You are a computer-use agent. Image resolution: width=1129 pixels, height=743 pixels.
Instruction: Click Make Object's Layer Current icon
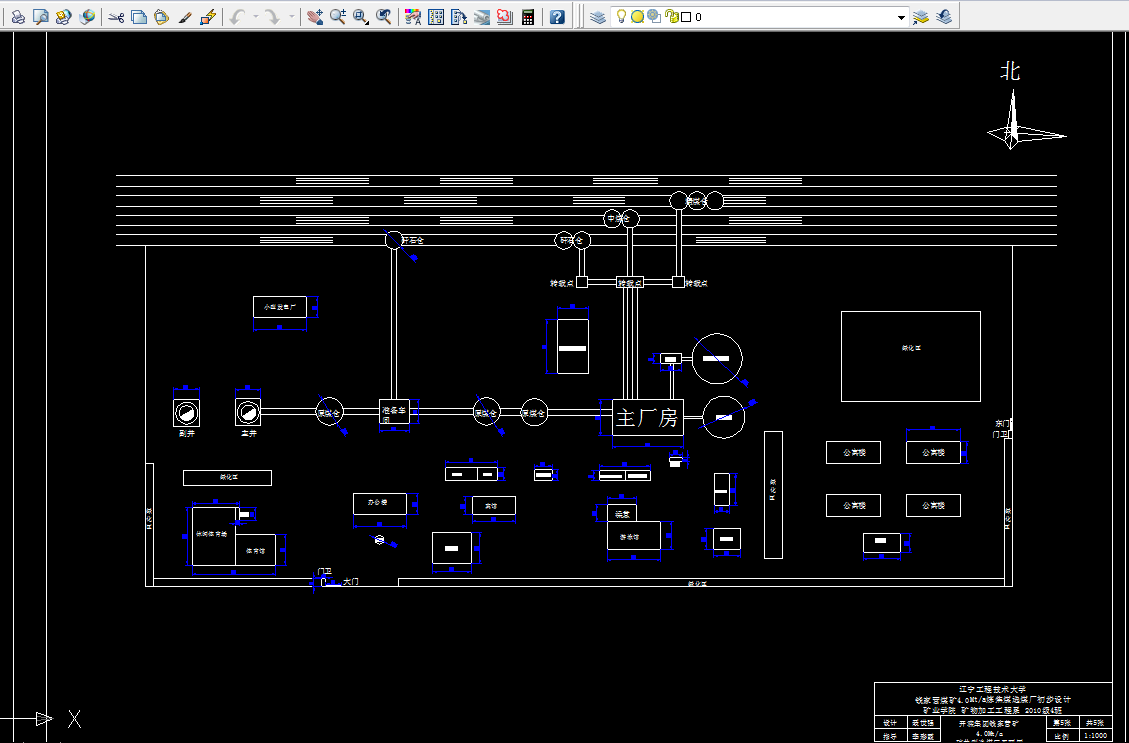tap(920, 17)
